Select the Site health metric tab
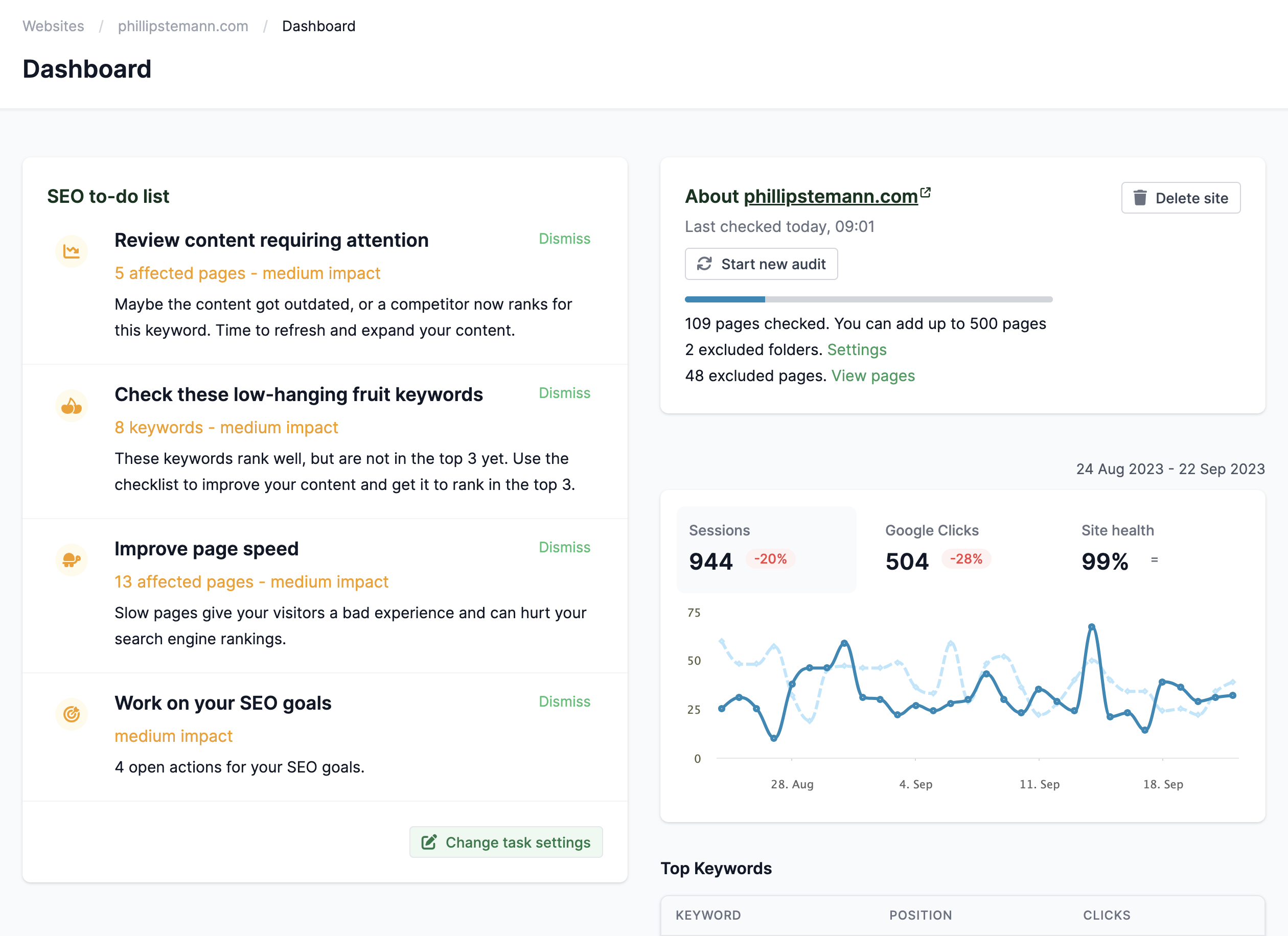Image resolution: width=1288 pixels, height=936 pixels. tap(1159, 549)
